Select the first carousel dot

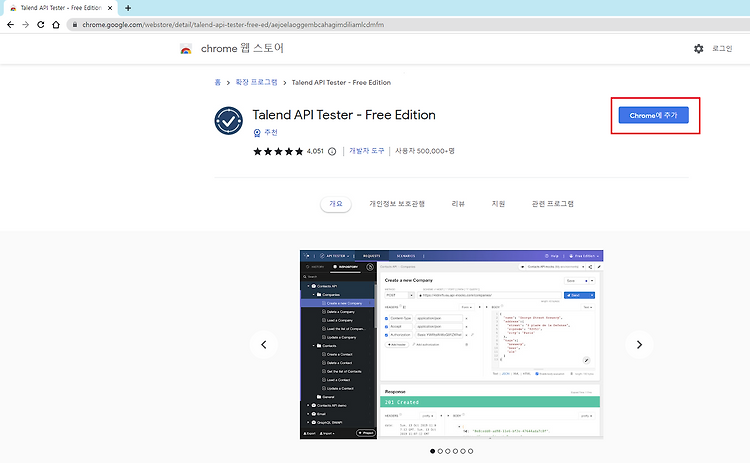432,451
